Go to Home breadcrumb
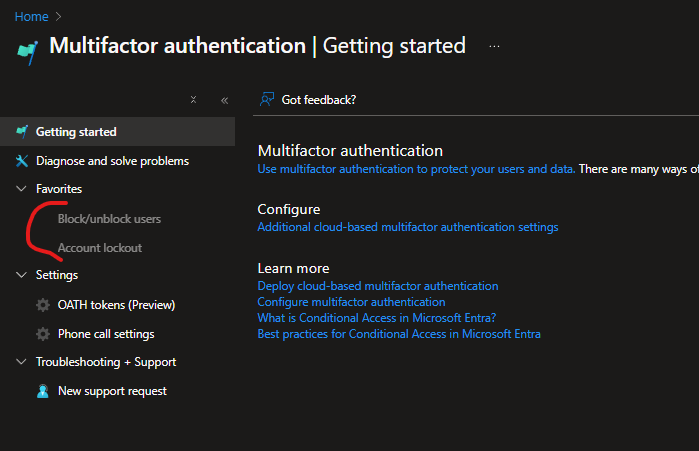 (31, 16)
